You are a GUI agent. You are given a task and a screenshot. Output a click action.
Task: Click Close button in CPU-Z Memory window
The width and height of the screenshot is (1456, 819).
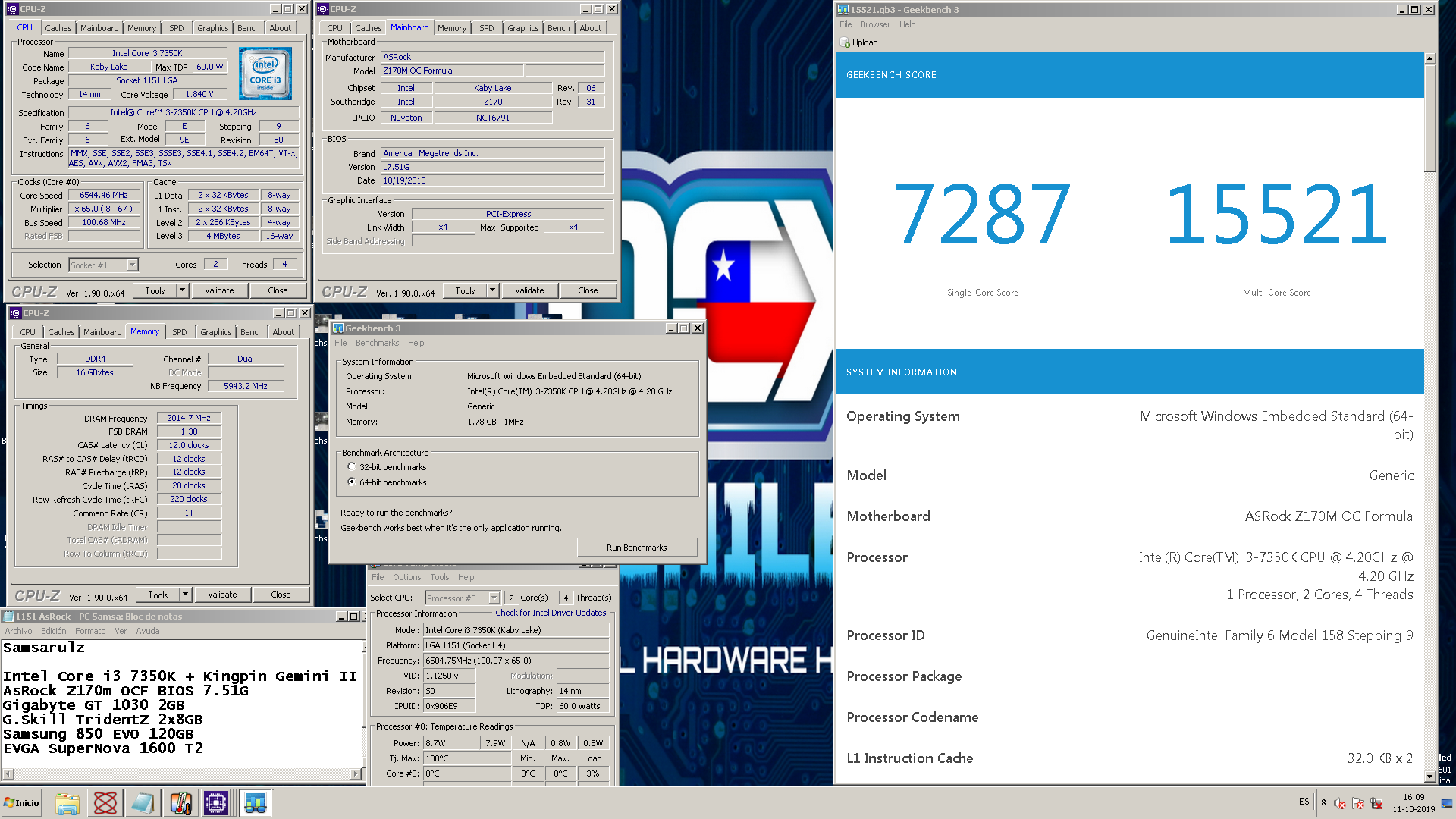tap(281, 595)
